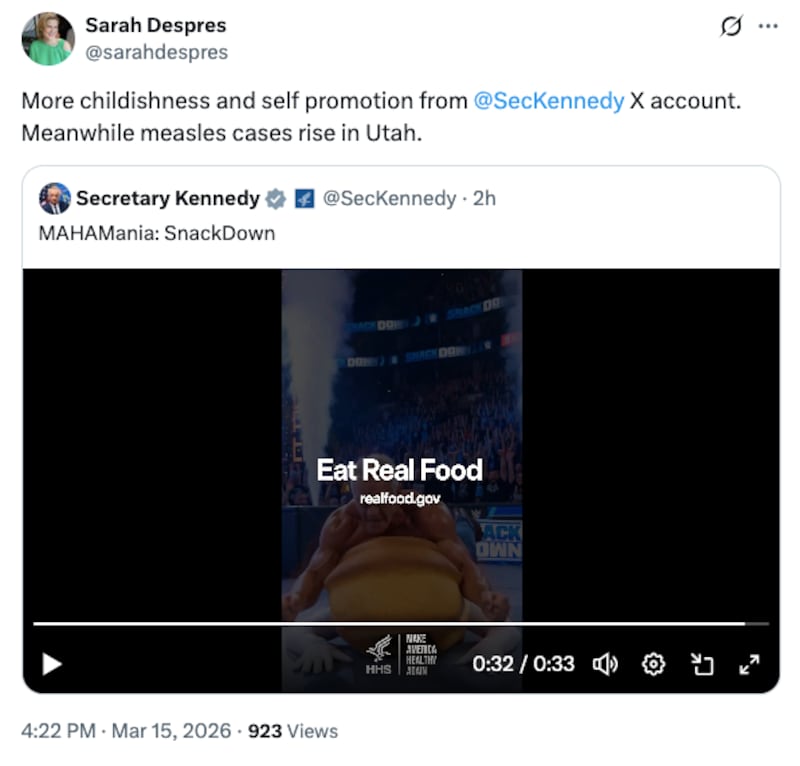
Task: Open video playback settings gear
Action: click(x=654, y=663)
